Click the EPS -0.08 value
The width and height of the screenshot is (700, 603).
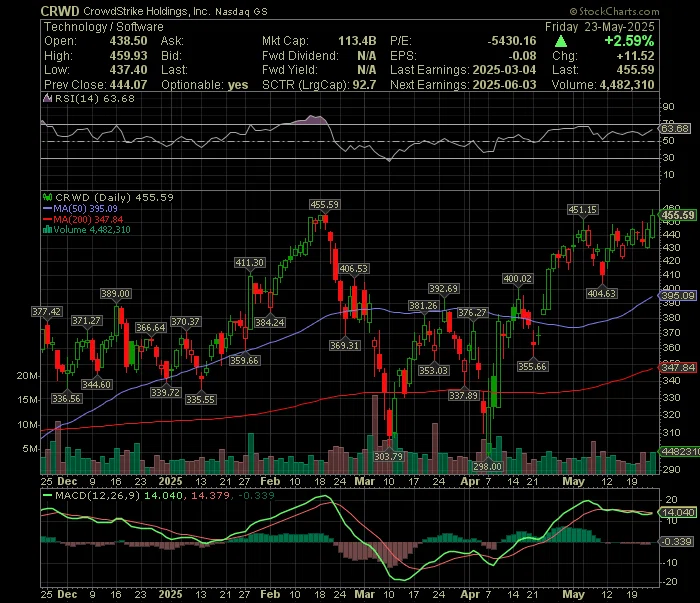click(x=522, y=56)
